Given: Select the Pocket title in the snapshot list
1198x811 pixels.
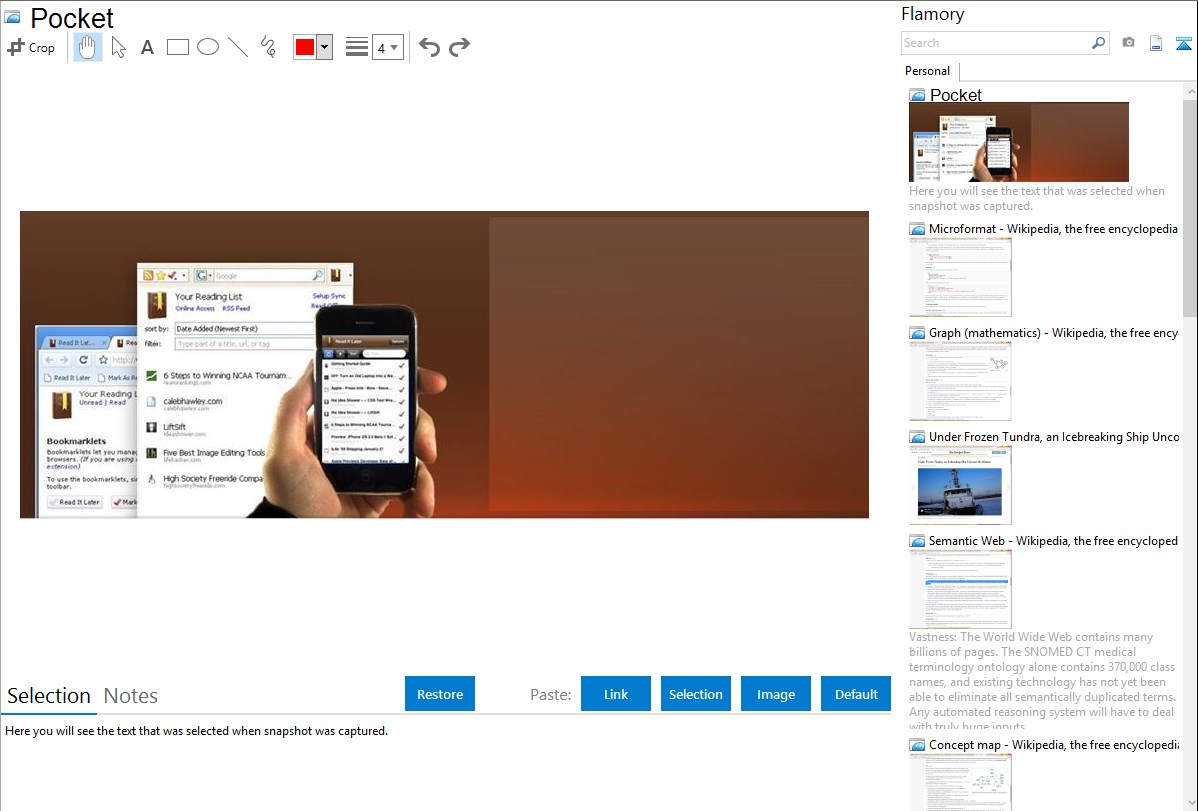Looking at the screenshot, I should 956,95.
